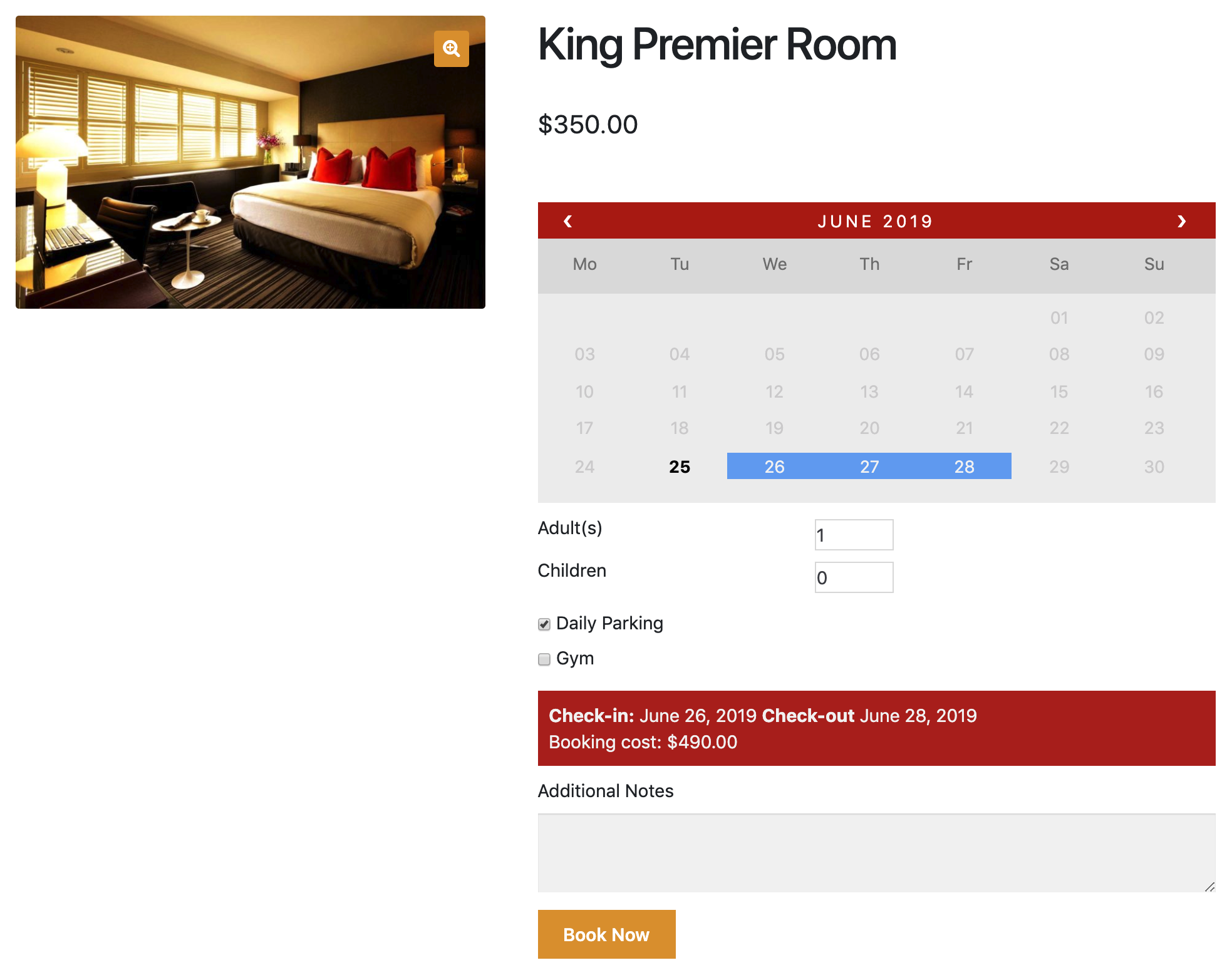Click the right arrow to go to next month

[x=1183, y=221]
